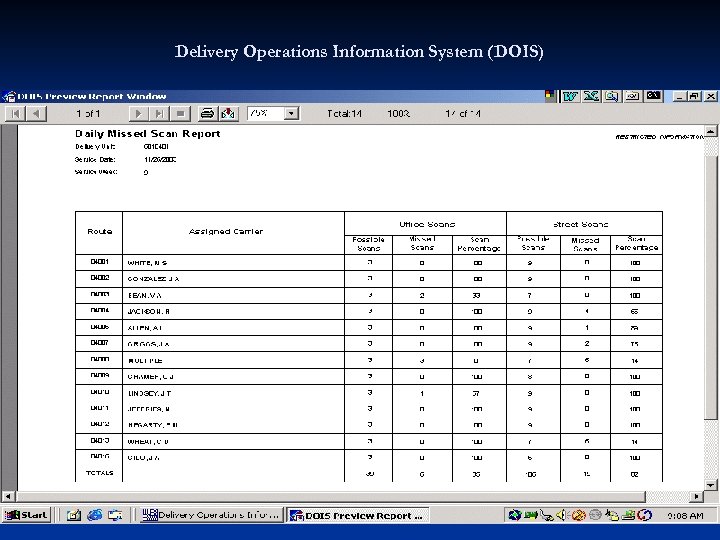This screenshot has height=540, width=720.
Task: Click the Route column header
Action: (x=100, y=231)
